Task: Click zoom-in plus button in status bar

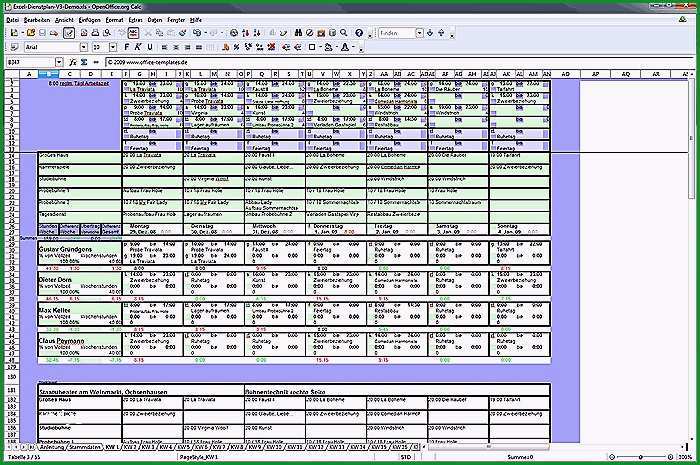Action: 670,457
